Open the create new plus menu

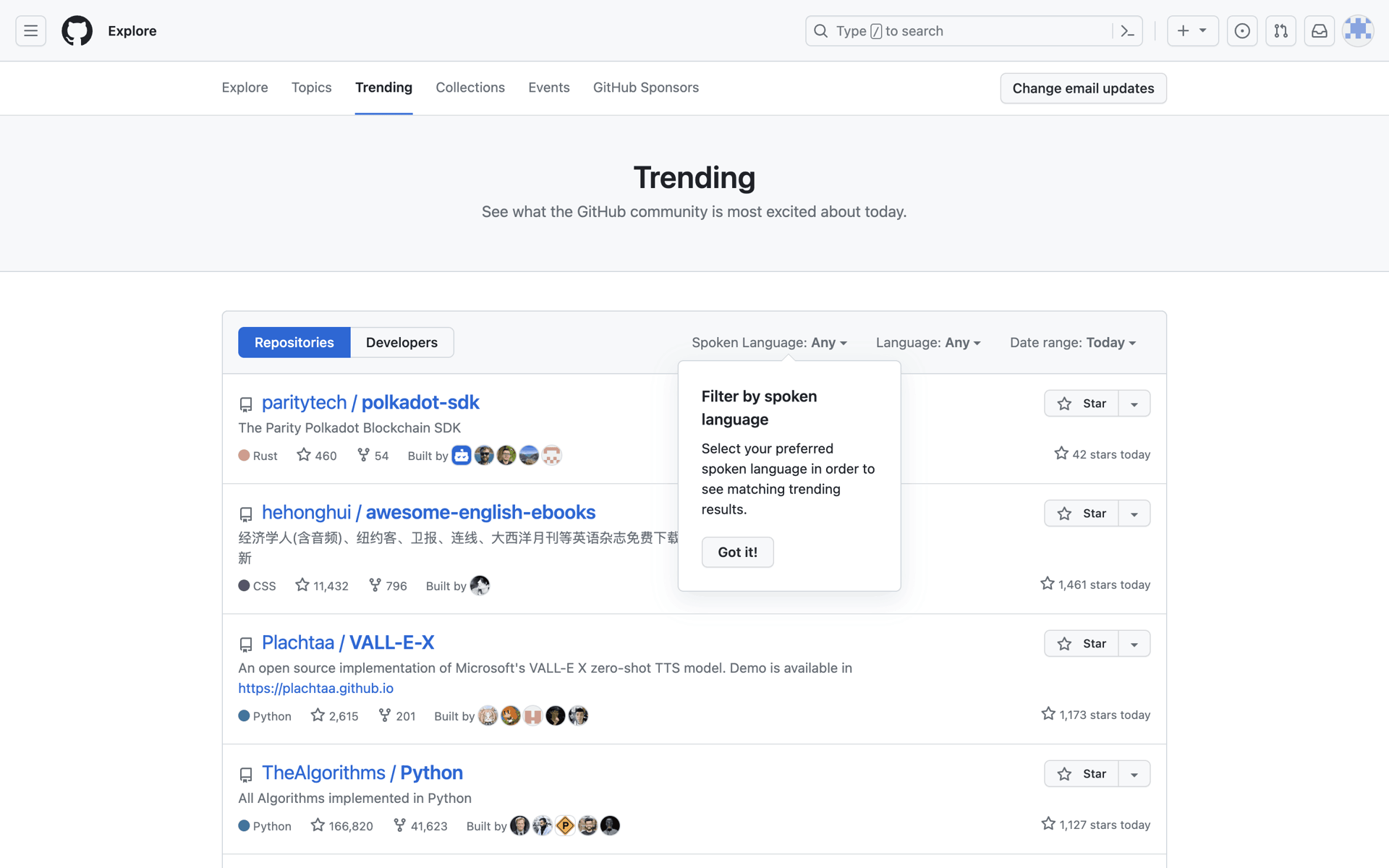(1192, 31)
